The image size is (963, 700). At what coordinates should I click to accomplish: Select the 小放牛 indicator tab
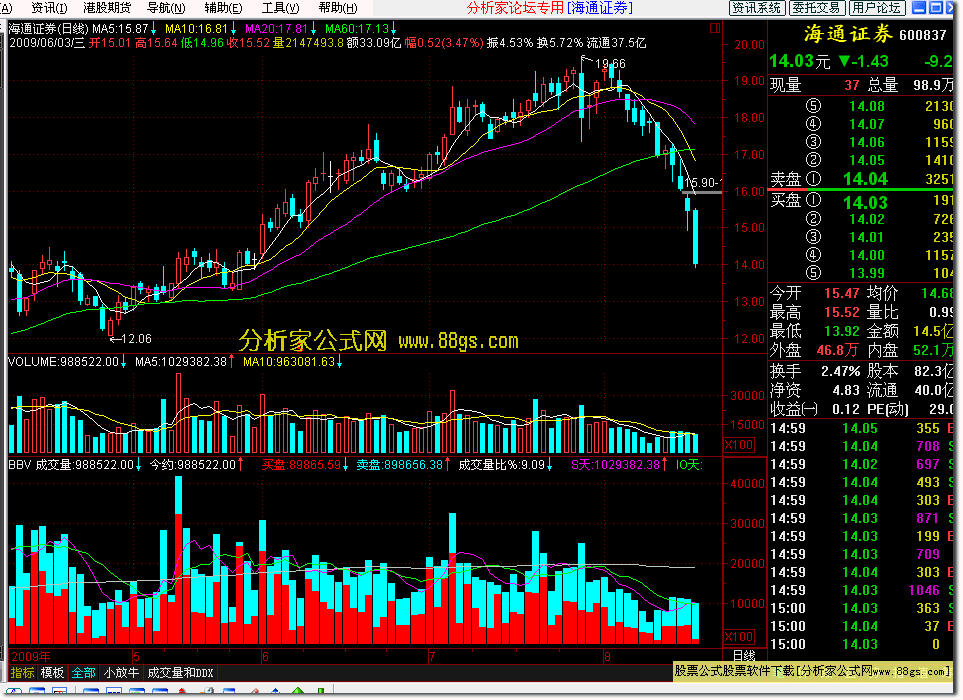click(x=121, y=673)
